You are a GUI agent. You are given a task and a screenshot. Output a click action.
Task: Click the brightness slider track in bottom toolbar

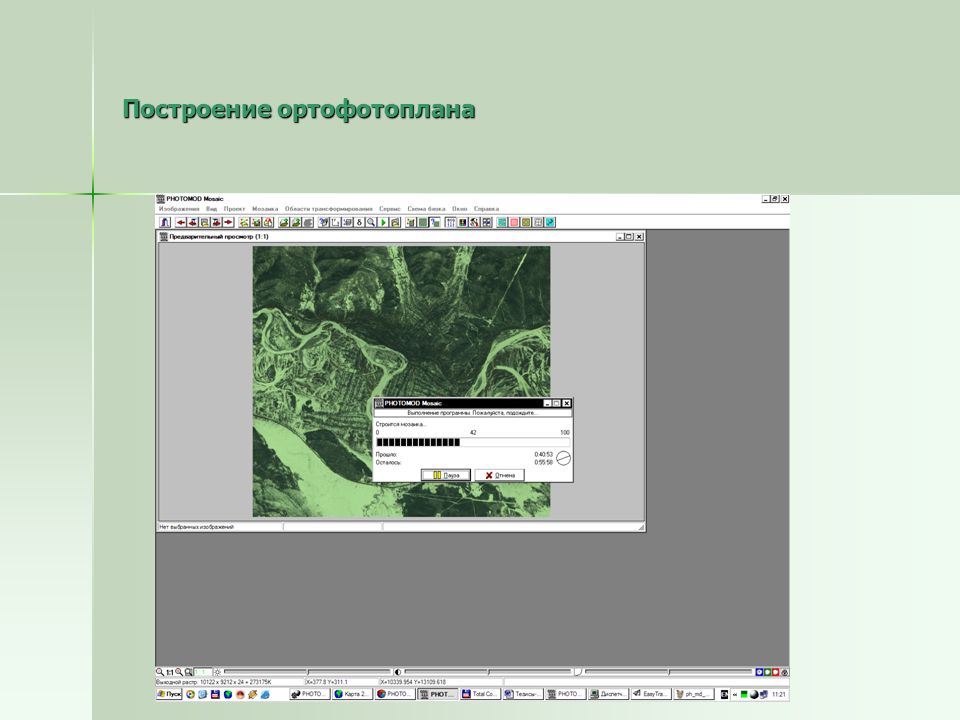point(307,672)
